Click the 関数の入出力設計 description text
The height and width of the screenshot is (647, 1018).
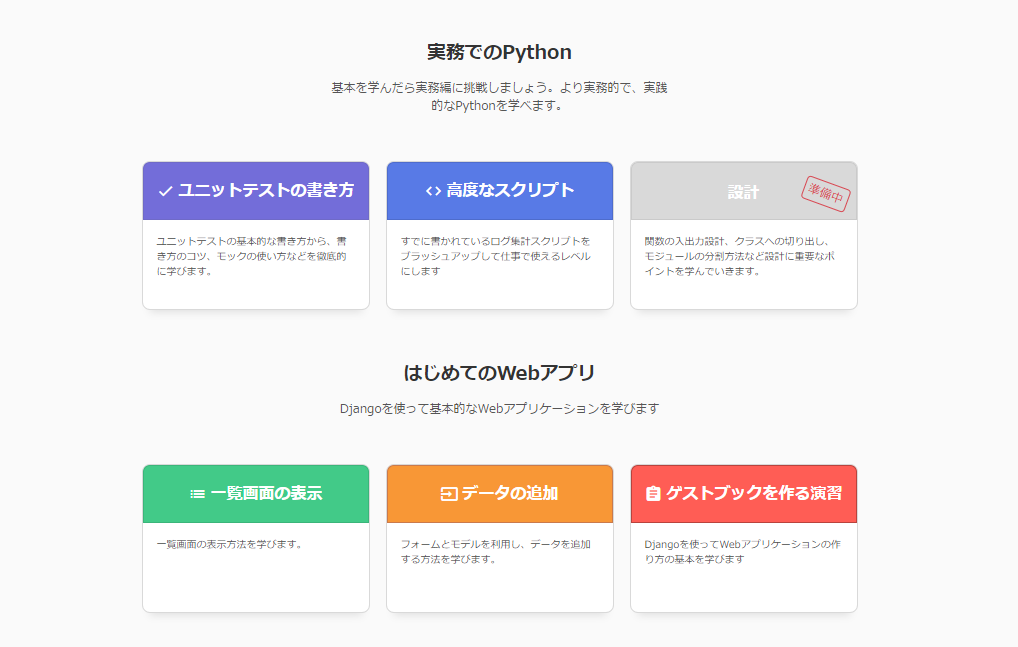739,256
